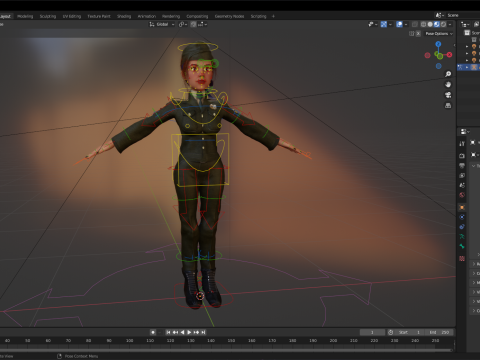Open the View Layer properties tab
Viewport: 480px width, 360px height.
click(462, 175)
